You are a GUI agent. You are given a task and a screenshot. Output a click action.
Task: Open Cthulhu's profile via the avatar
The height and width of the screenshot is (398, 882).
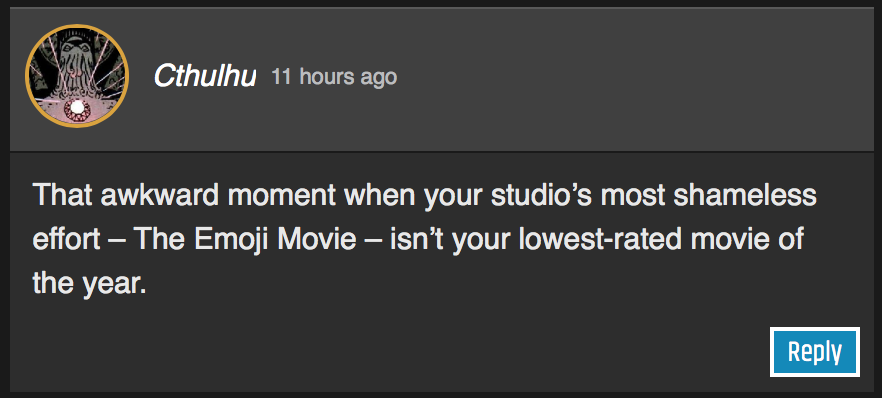(77, 76)
